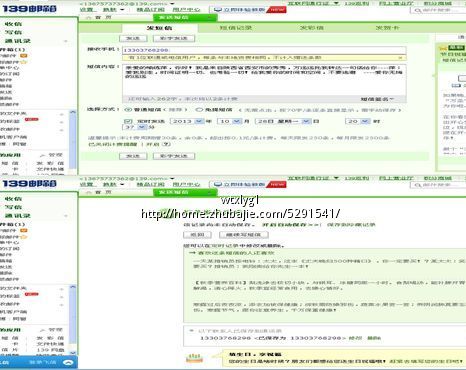Click the arrow icon before 喜欢这条短信的人还喜欢
Viewport: 466px width, 370px height.
coord(192,253)
